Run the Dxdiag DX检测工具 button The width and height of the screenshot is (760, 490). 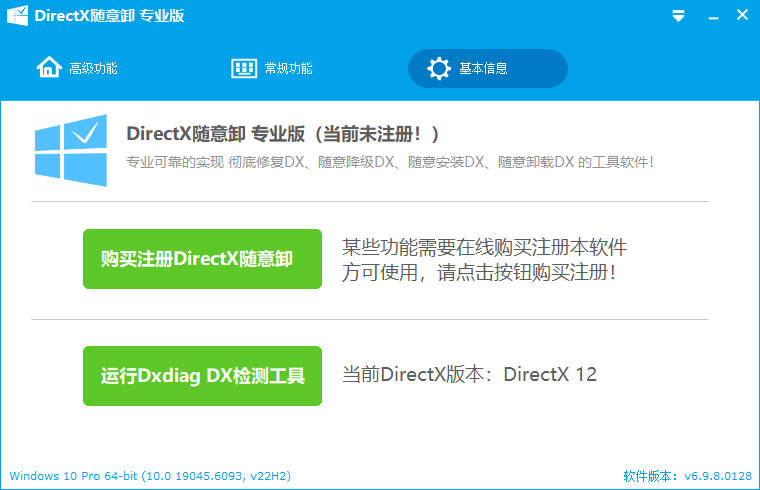click(x=202, y=376)
